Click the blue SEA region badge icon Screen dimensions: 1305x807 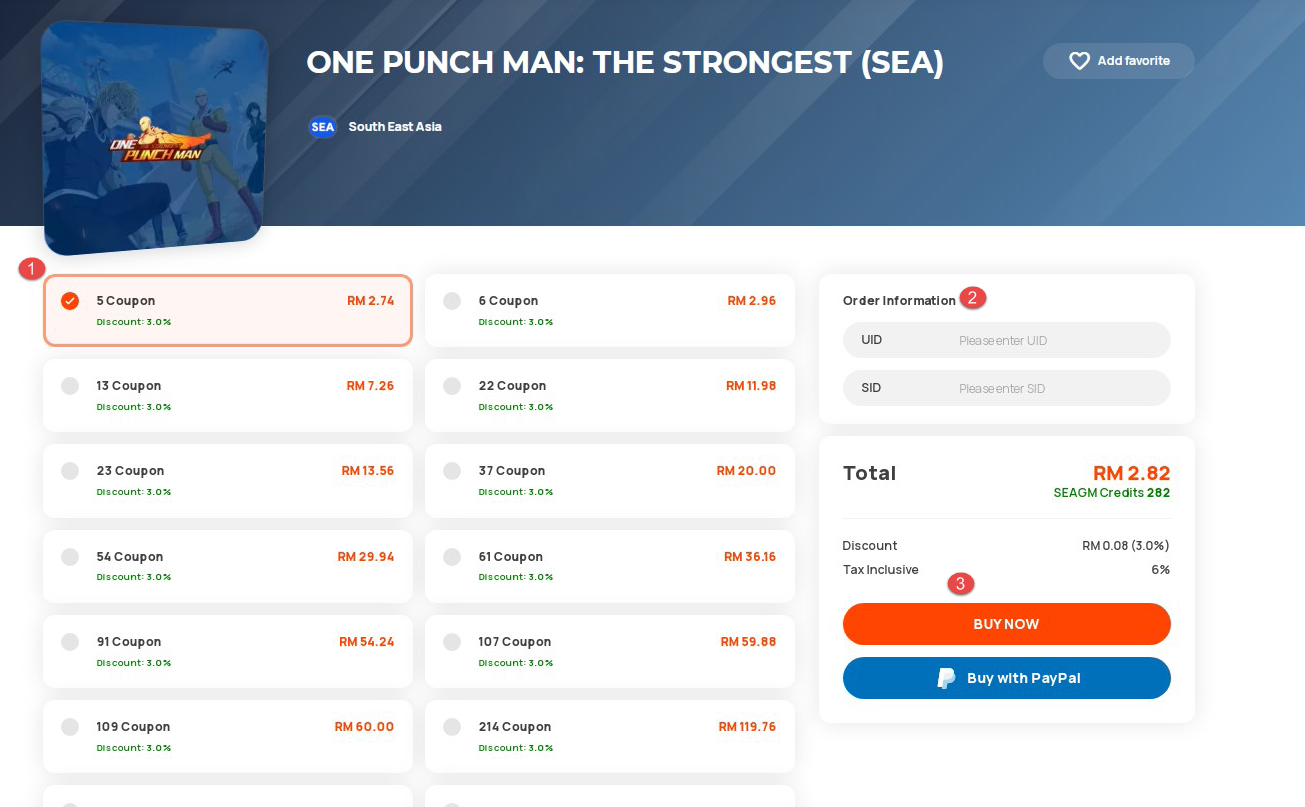pyautogui.click(x=322, y=127)
